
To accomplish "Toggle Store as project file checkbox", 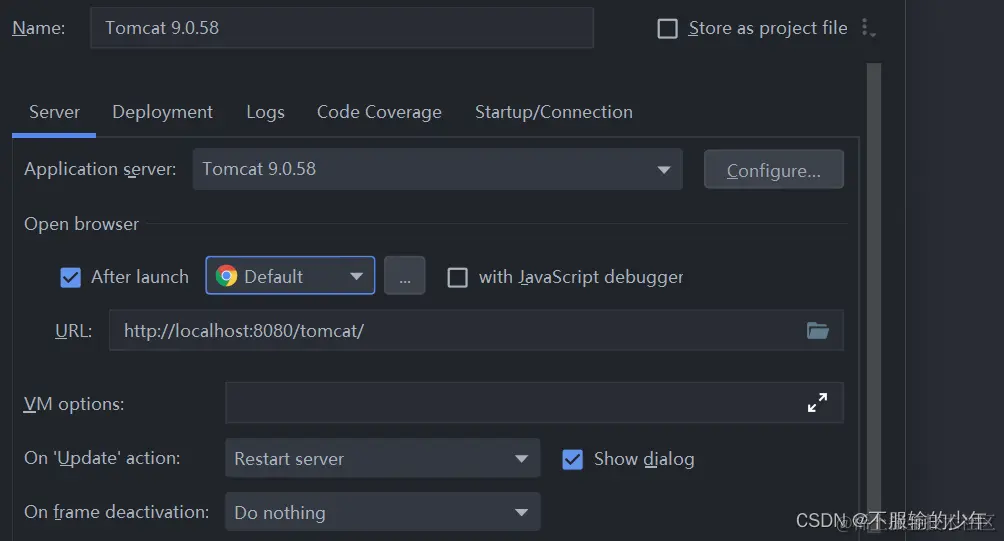I will 667,29.
